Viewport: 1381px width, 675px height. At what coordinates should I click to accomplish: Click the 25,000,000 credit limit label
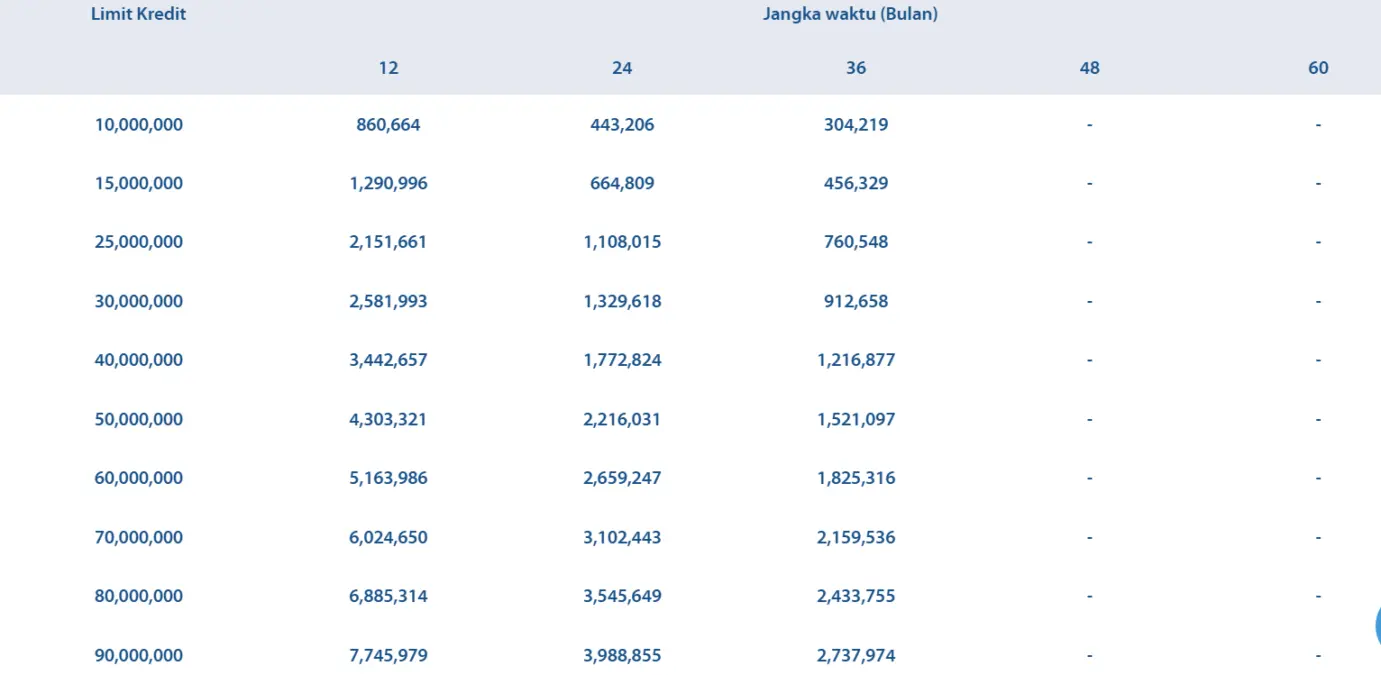[x=139, y=242]
